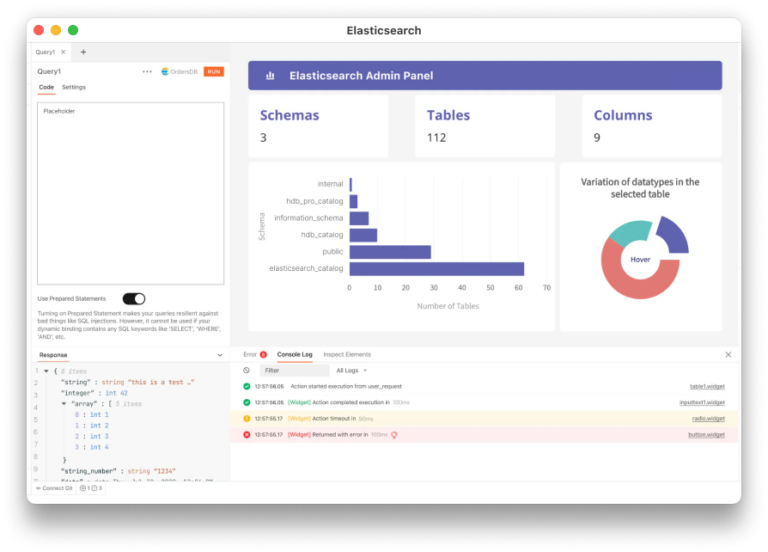Image resolution: width=768 pixels, height=552 pixels.
Task: Switch to the Settings tab
Action: 74,87
